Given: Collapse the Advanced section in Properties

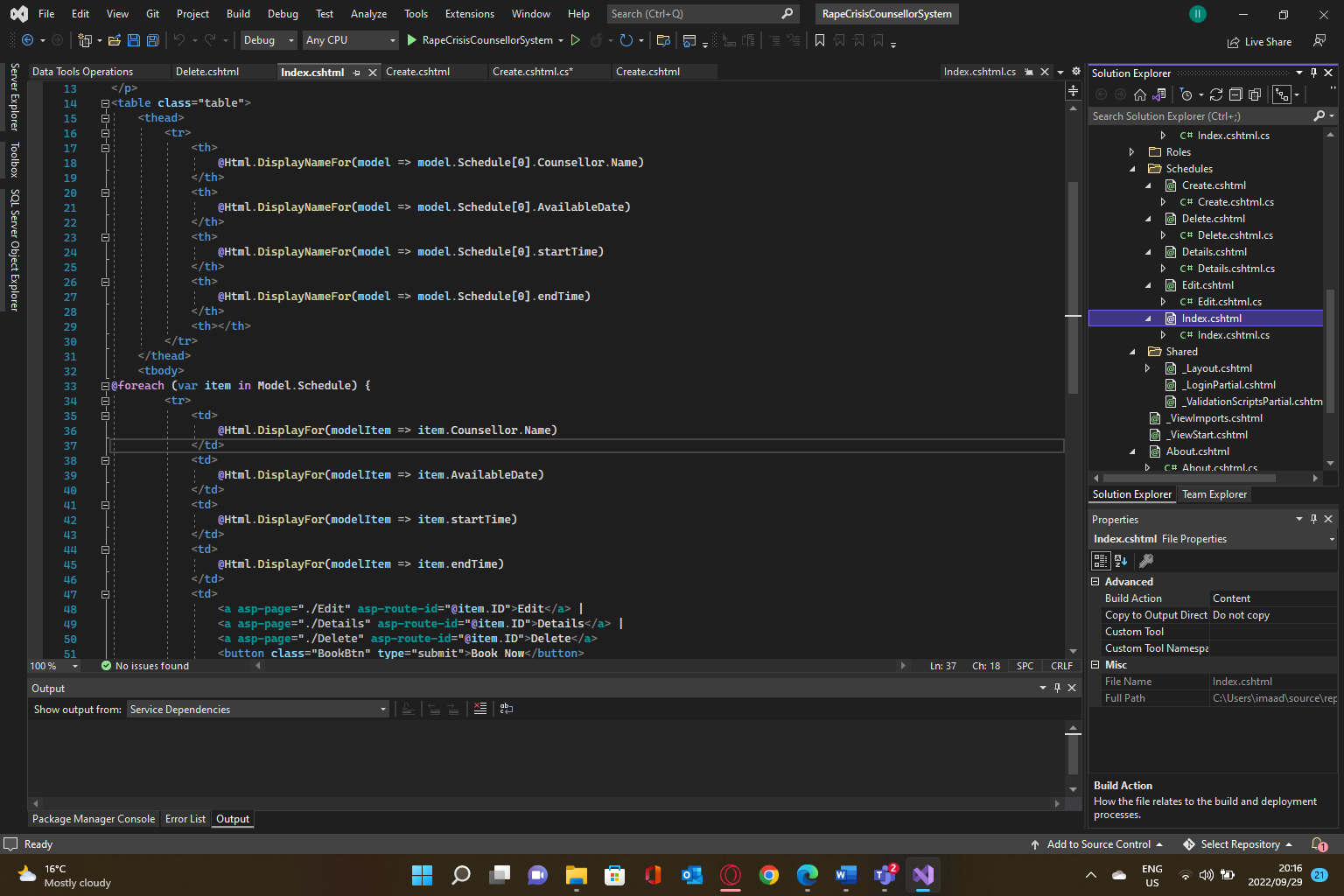Looking at the screenshot, I should (1095, 582).
